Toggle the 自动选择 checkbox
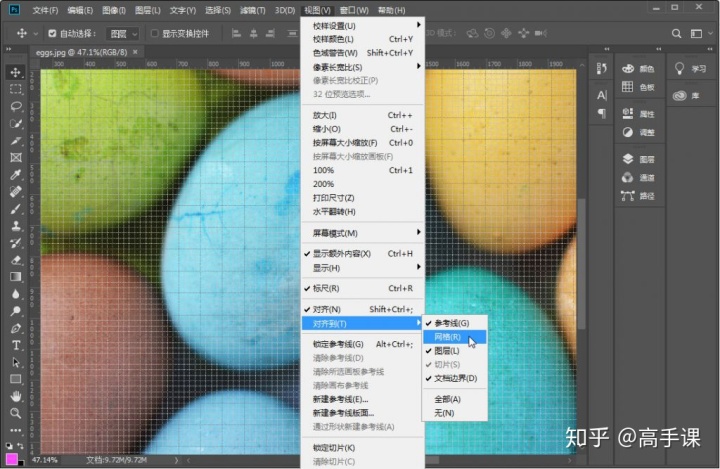This screenshot has height=469, width=720. pyautogui.click(x=52, y=33)
